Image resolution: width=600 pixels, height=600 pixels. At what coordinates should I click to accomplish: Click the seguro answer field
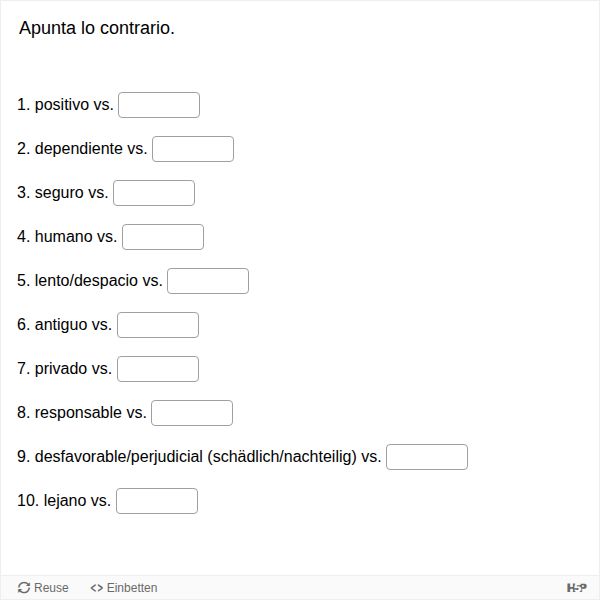point(154,193)
